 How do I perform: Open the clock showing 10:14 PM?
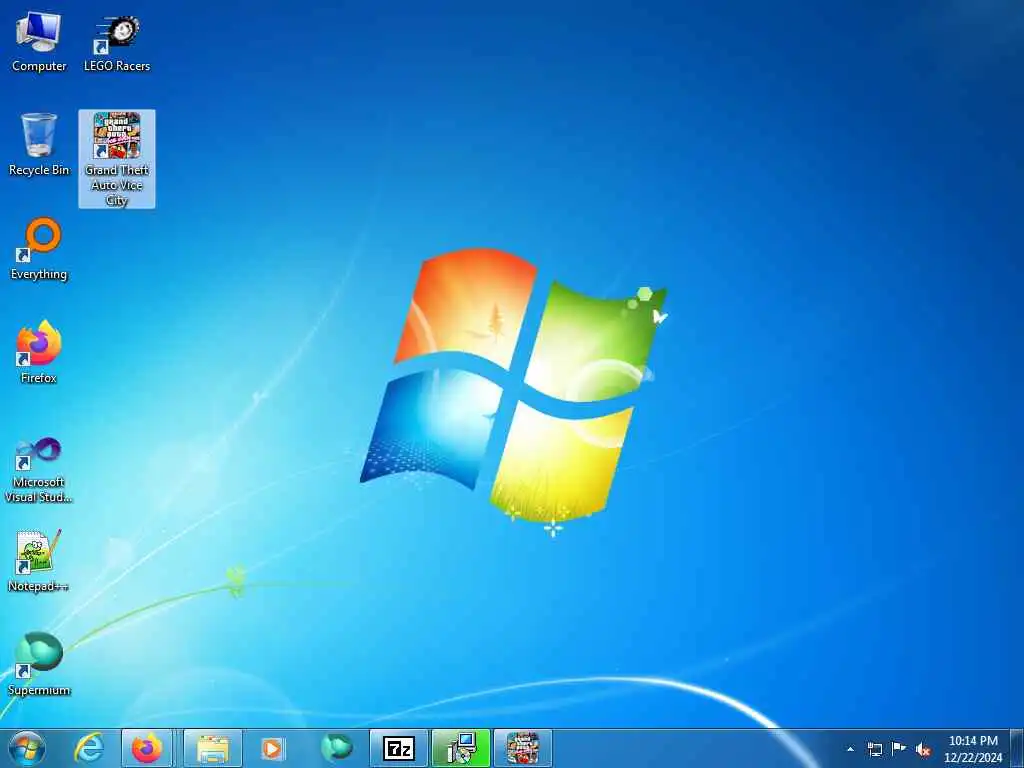click(973, 748)
